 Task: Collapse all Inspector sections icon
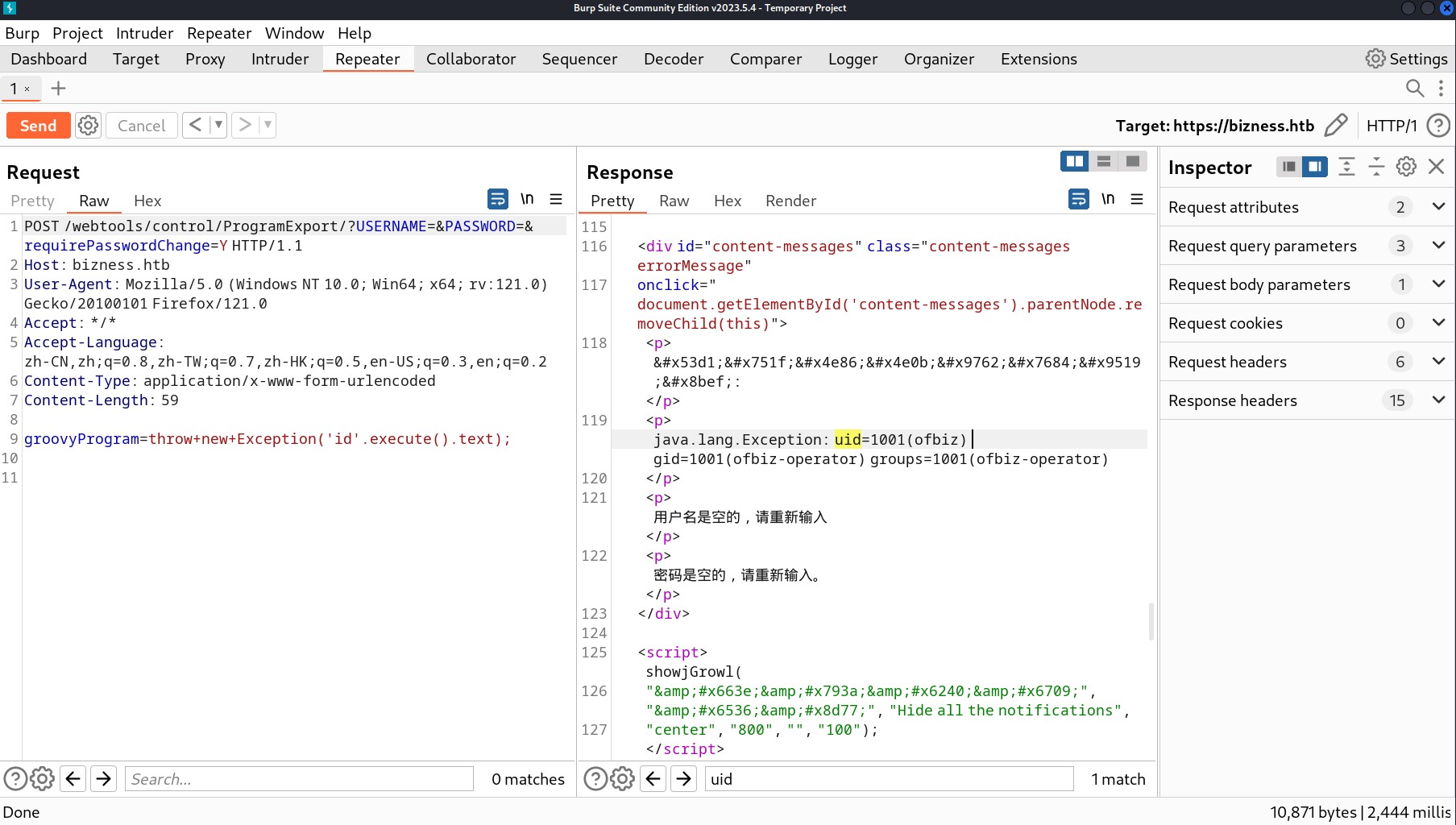[x=1376, y=167]
